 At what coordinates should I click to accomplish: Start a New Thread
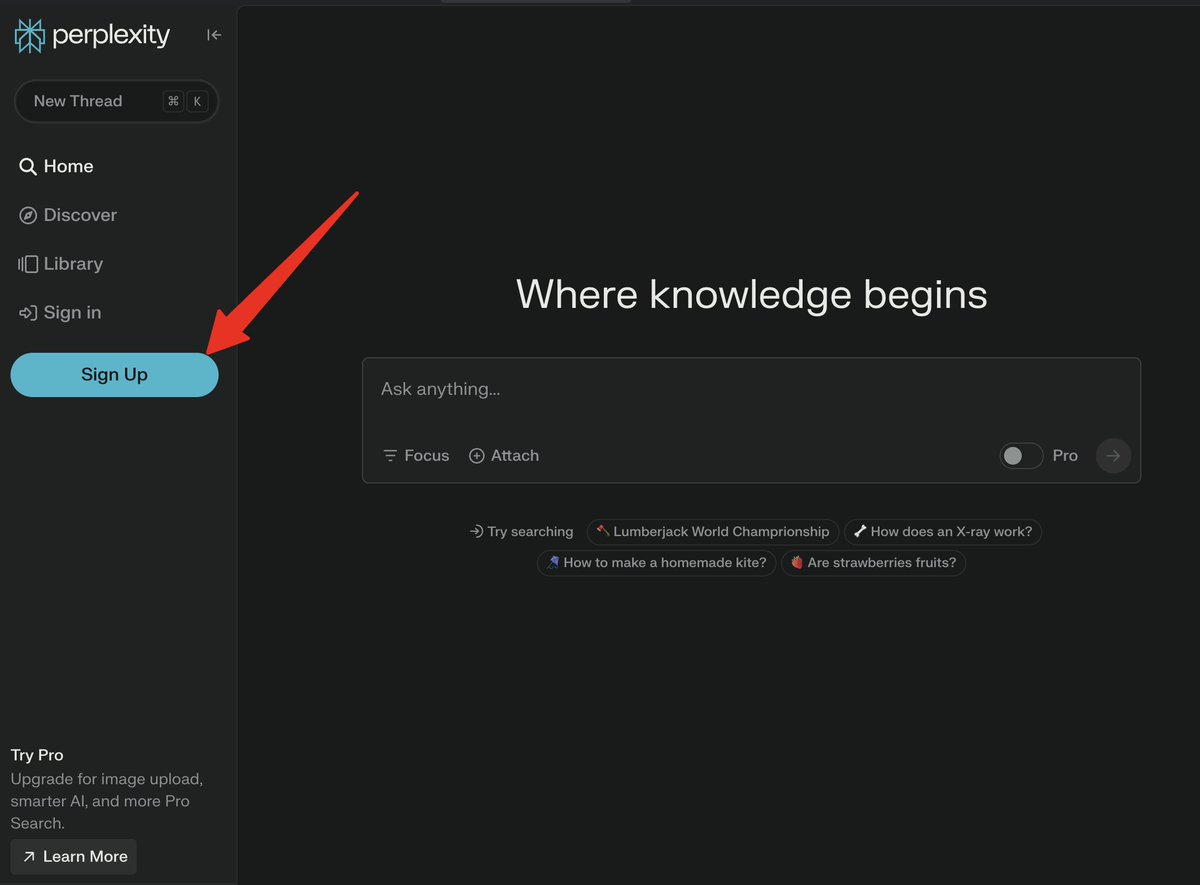pyautogui.click(x=116, y=101)
